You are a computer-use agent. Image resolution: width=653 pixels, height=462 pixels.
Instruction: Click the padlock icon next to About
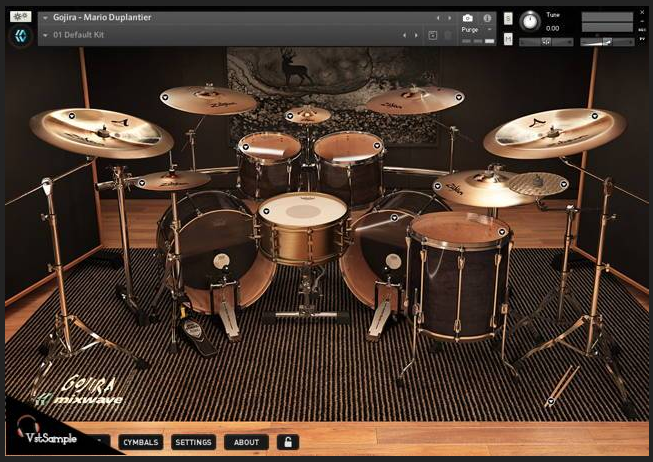(289, 442)
